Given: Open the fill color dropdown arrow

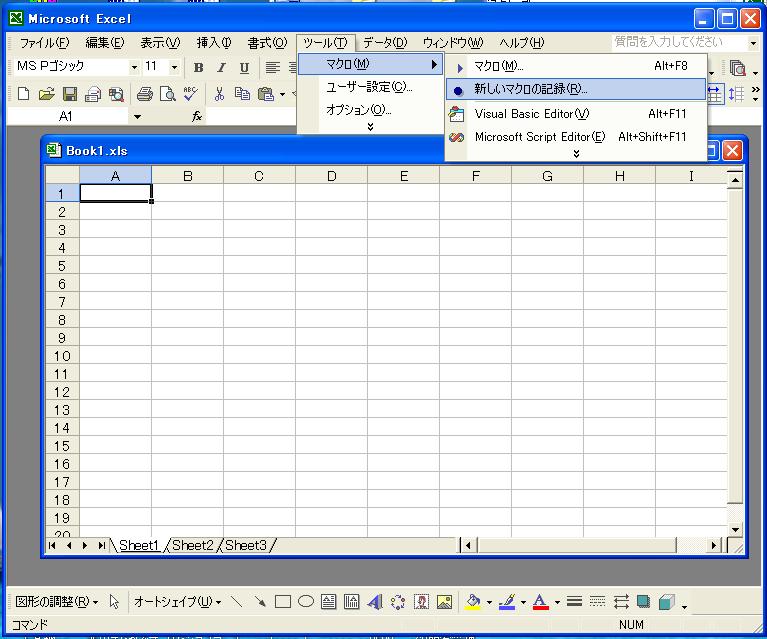Looking at the screenshot, I should [x=489, y=602].
